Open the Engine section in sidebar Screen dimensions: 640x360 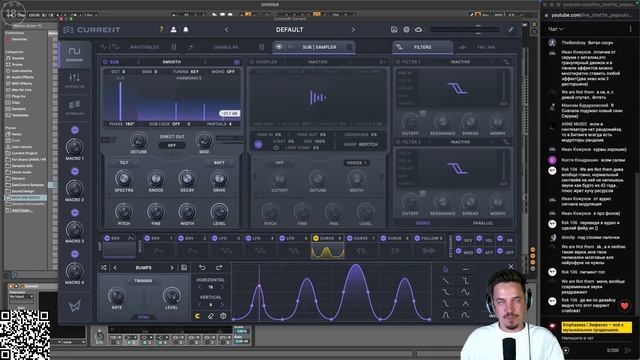(75, 54)
